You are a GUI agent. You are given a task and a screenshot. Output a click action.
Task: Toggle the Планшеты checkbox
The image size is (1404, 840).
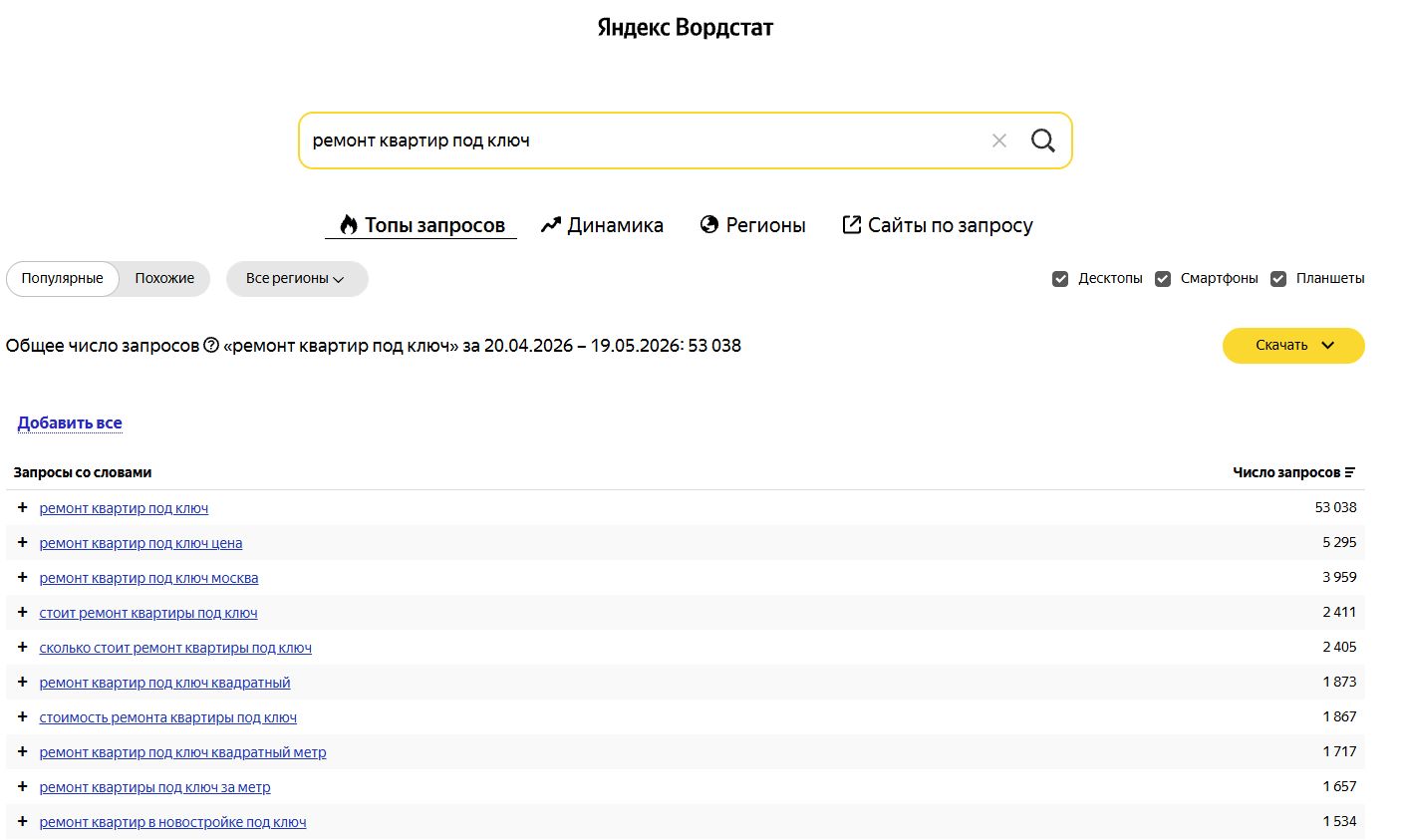1278,279
